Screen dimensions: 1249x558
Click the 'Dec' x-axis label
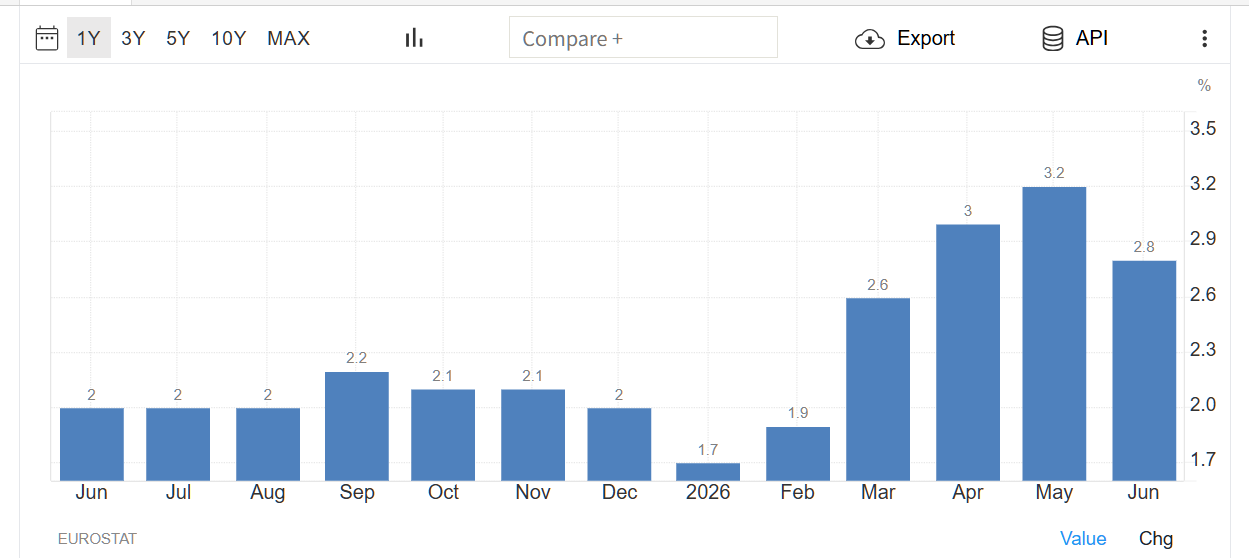(x=619, y=493)
